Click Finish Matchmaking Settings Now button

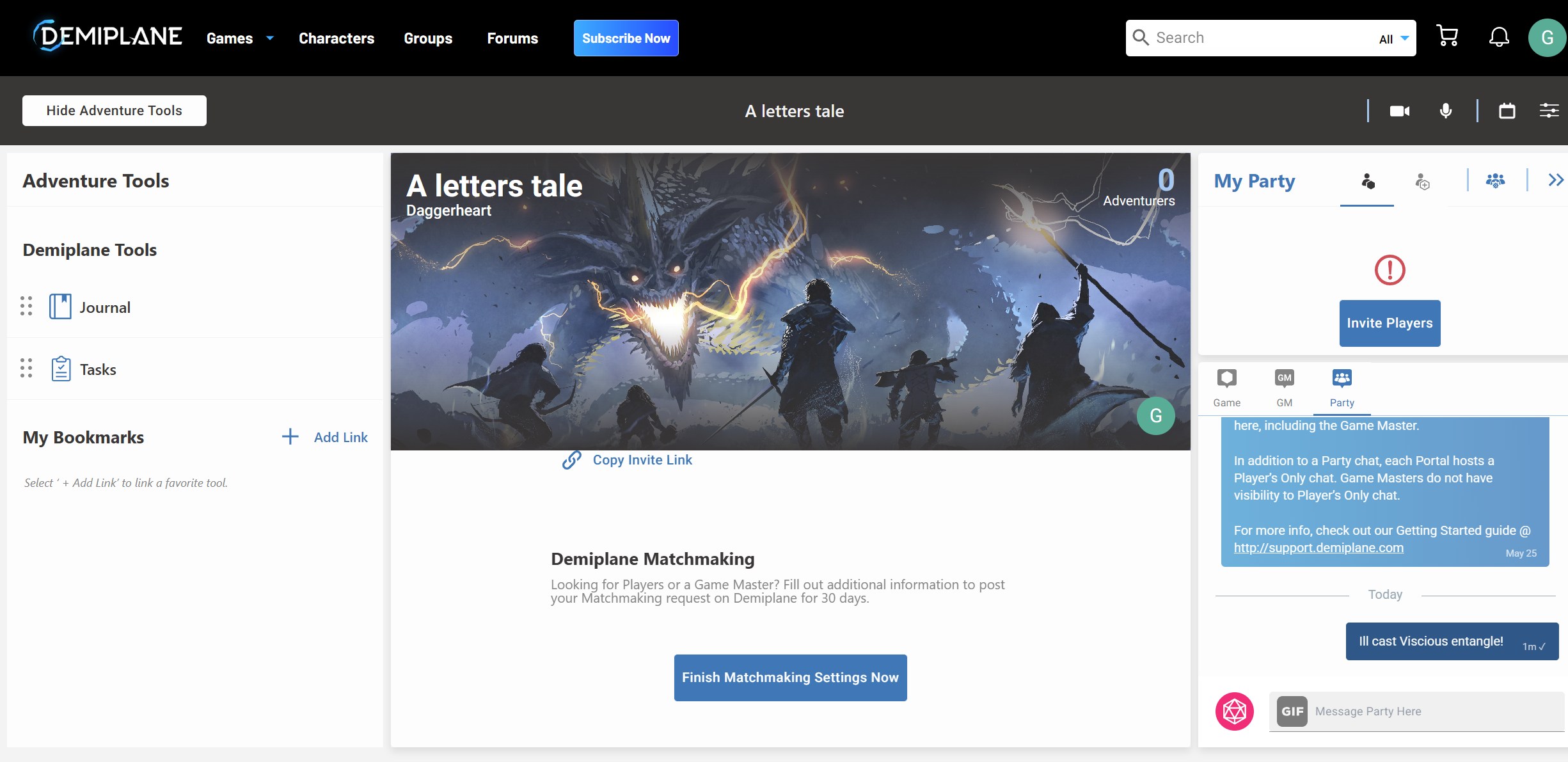790,678
